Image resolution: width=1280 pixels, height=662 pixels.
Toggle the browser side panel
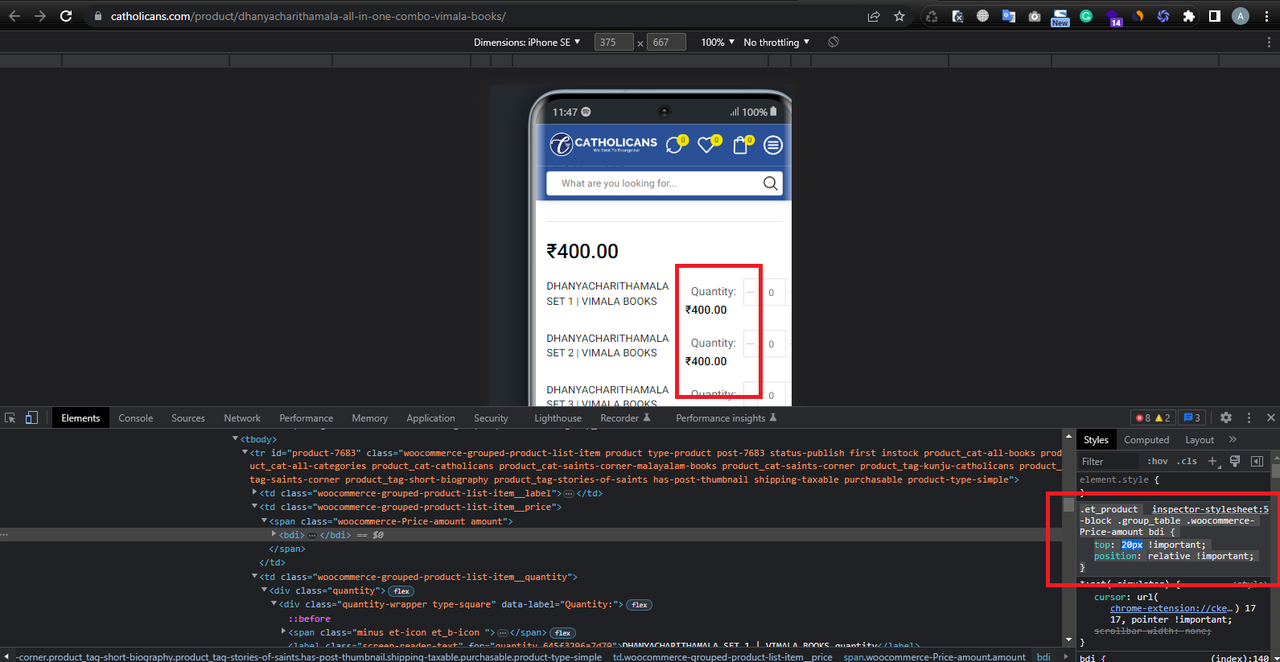pyautogui.click(x=1214, y=16)
